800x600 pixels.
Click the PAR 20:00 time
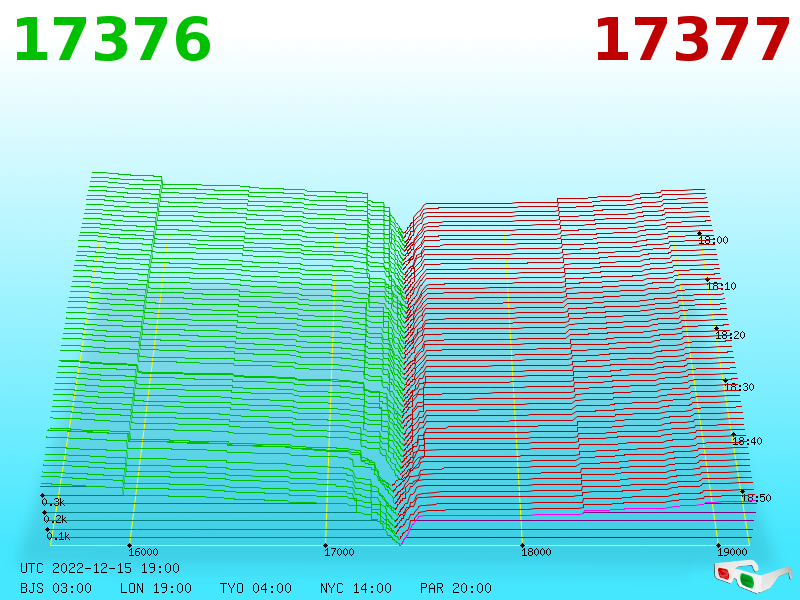coord(456,588)
